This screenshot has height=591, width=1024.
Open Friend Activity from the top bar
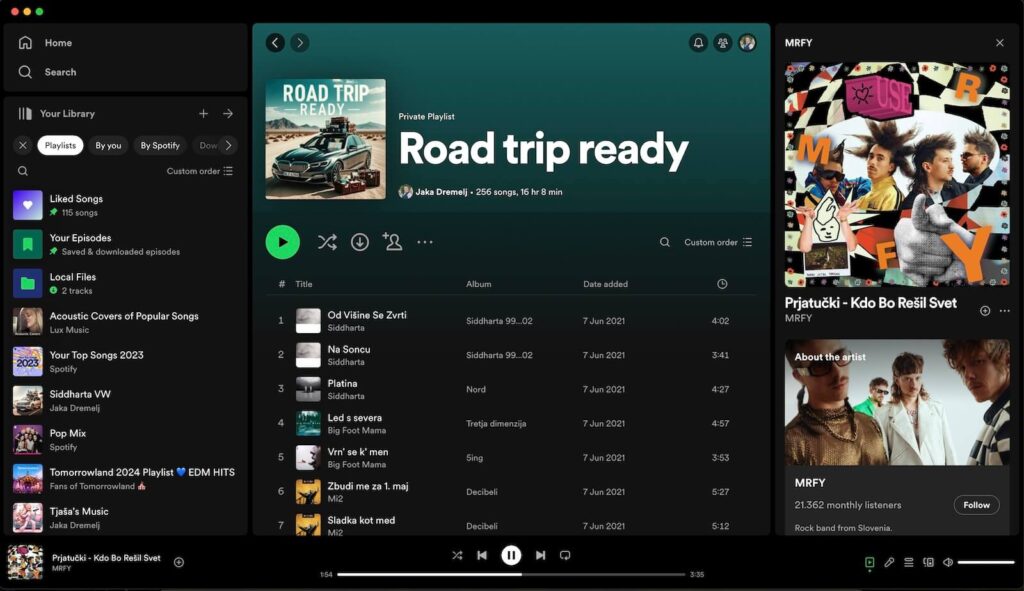pyautogui.click(x=722, y=43)
